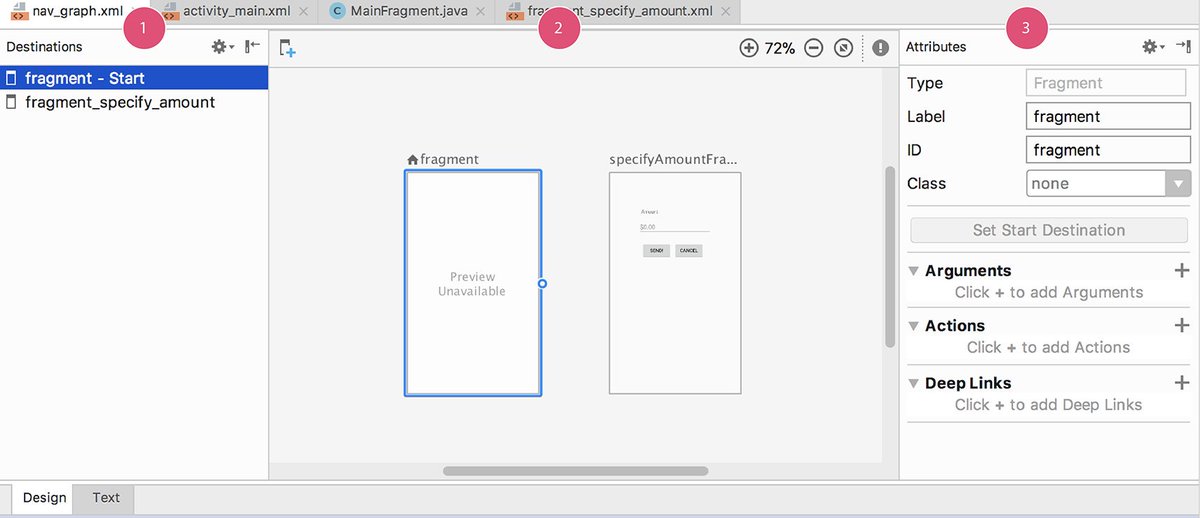The width and height of the screenshot is (1200, 518).
Task: Close the activity_main.xml tab
Action: (x=303, y=11)
